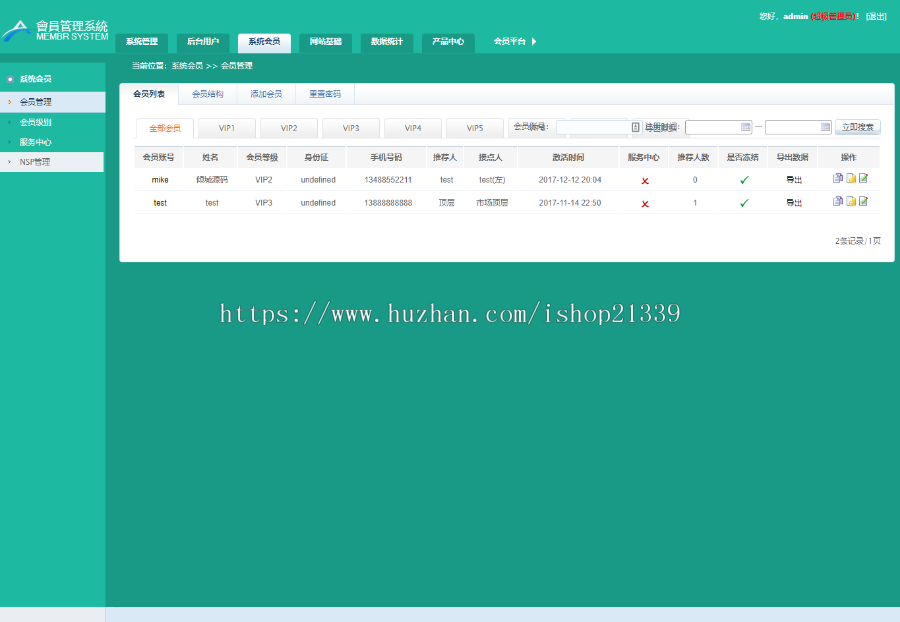900x622 pixels.
Task: Open the 后台用户 top menu
Action: pyautogui.click(x=203, y=42)
